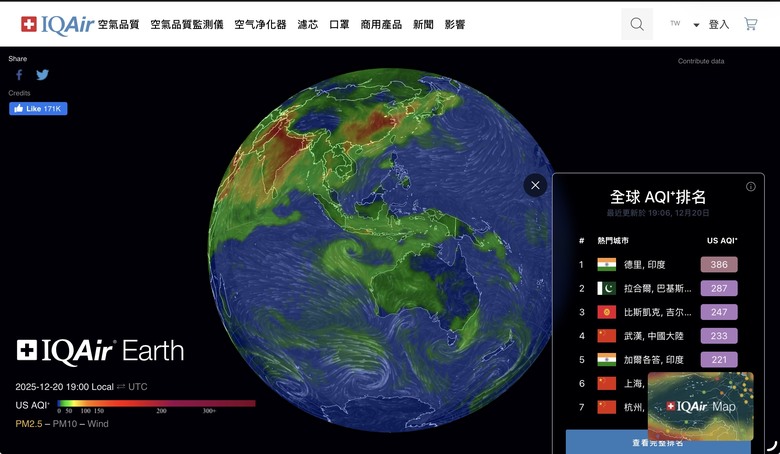780x454 pixels.
Task: Click the 德里, 印度 ranking row
Action: coord(658,265)
